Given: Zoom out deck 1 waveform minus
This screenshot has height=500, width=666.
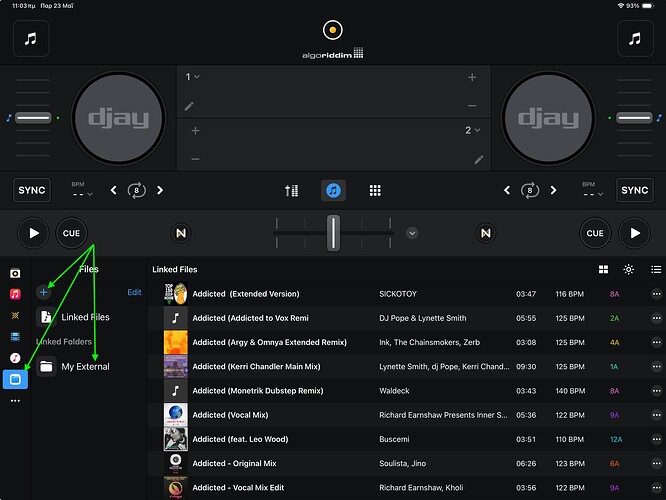Looking at the screenshot, I should (472, 106).
